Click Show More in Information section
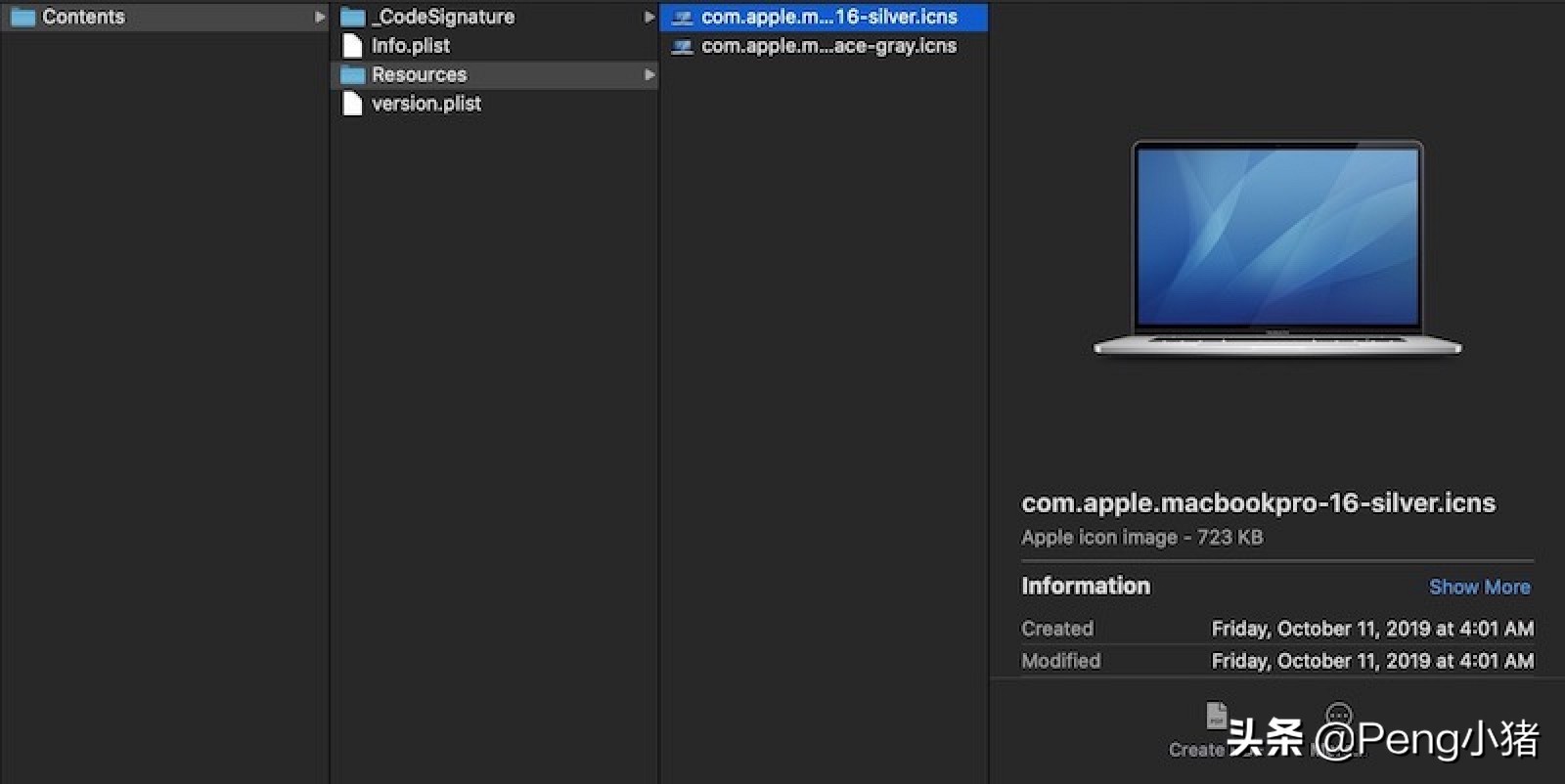 (1479, 587)
